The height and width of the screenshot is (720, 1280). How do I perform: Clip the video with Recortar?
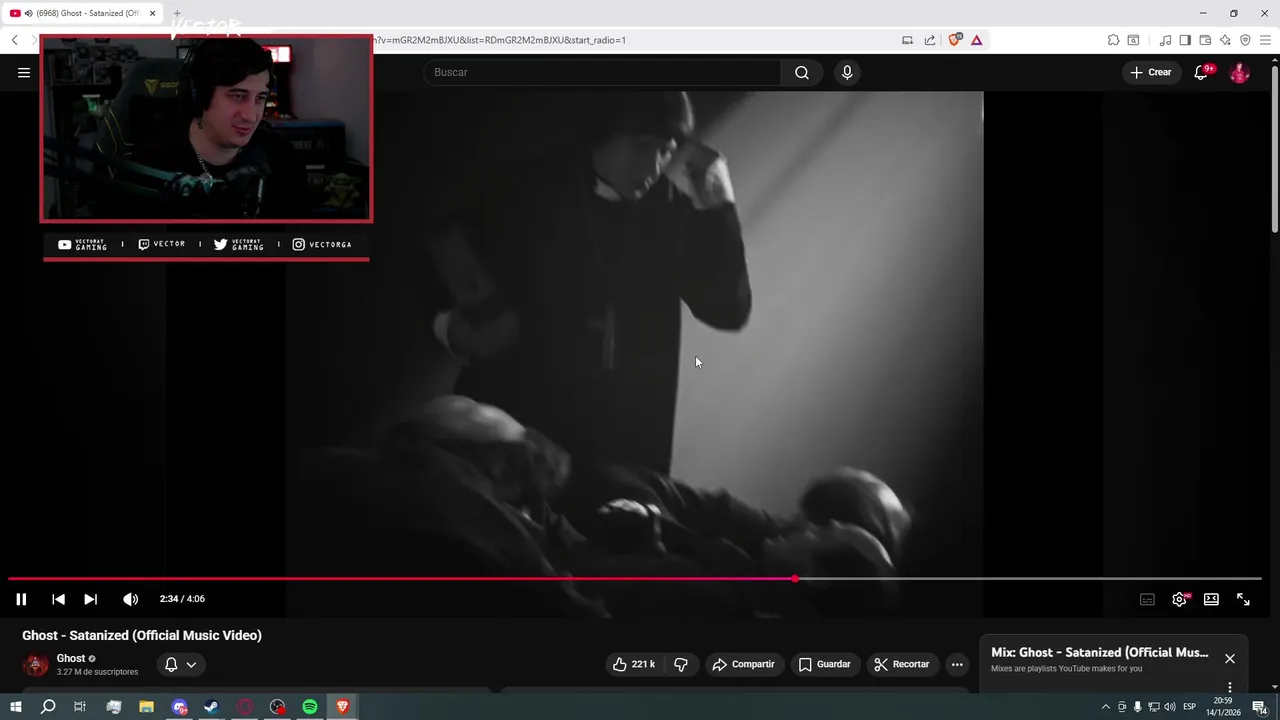(x=901, y=664)
